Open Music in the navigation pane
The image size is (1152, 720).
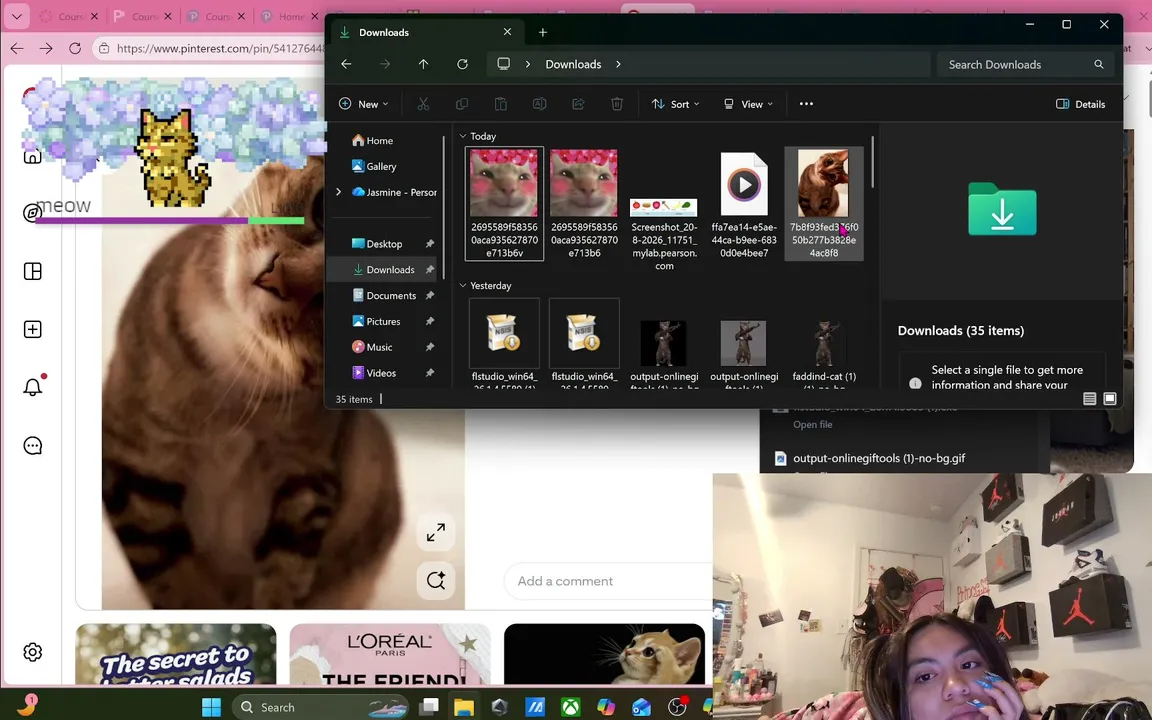379,347
